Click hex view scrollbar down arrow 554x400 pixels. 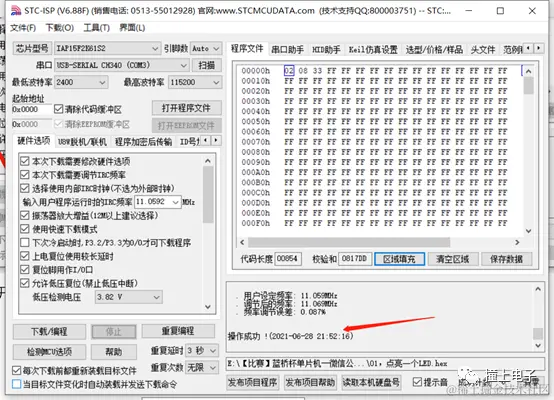coord(528,231)
